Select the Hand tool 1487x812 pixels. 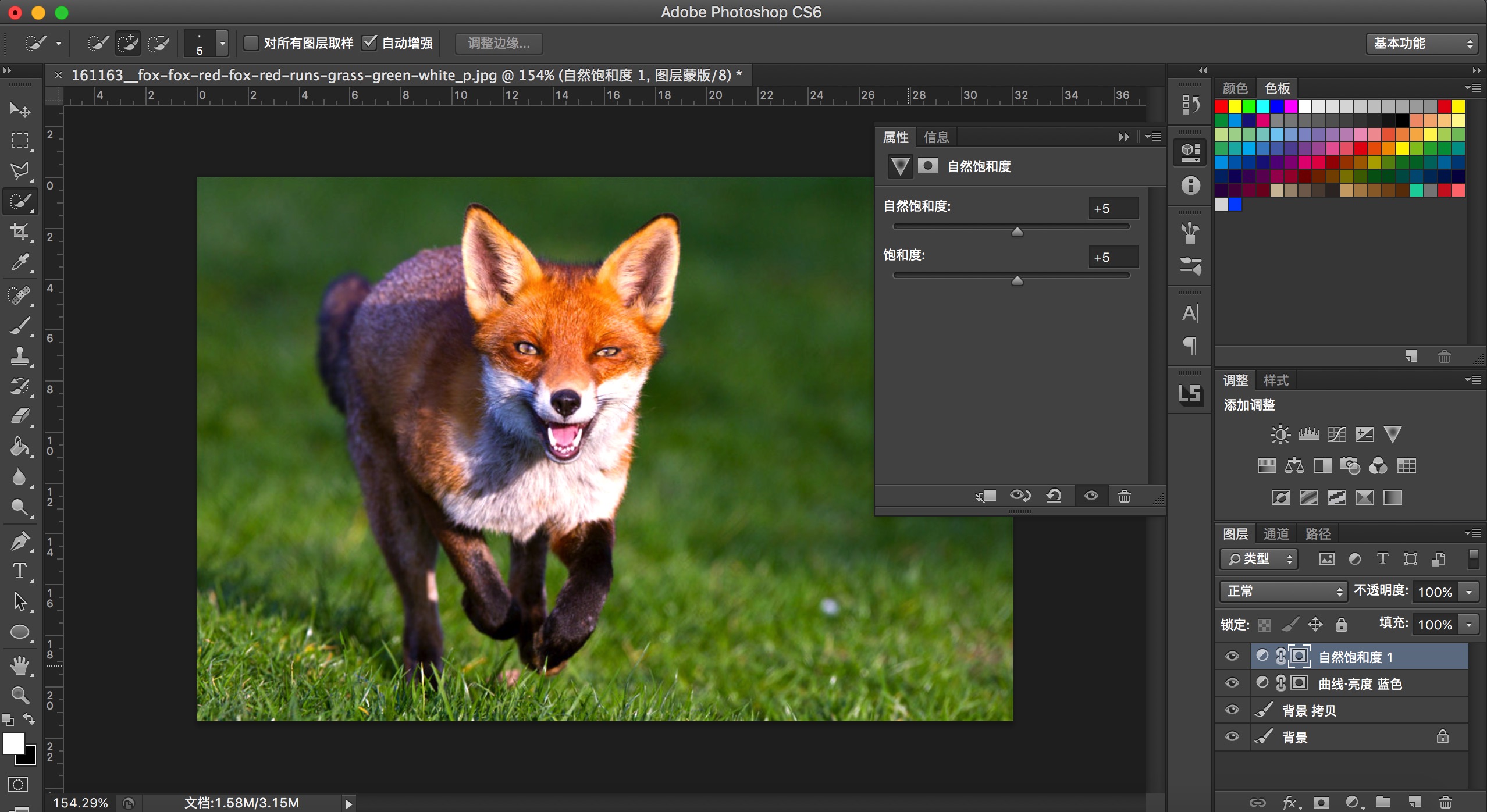tap(20, 664)
